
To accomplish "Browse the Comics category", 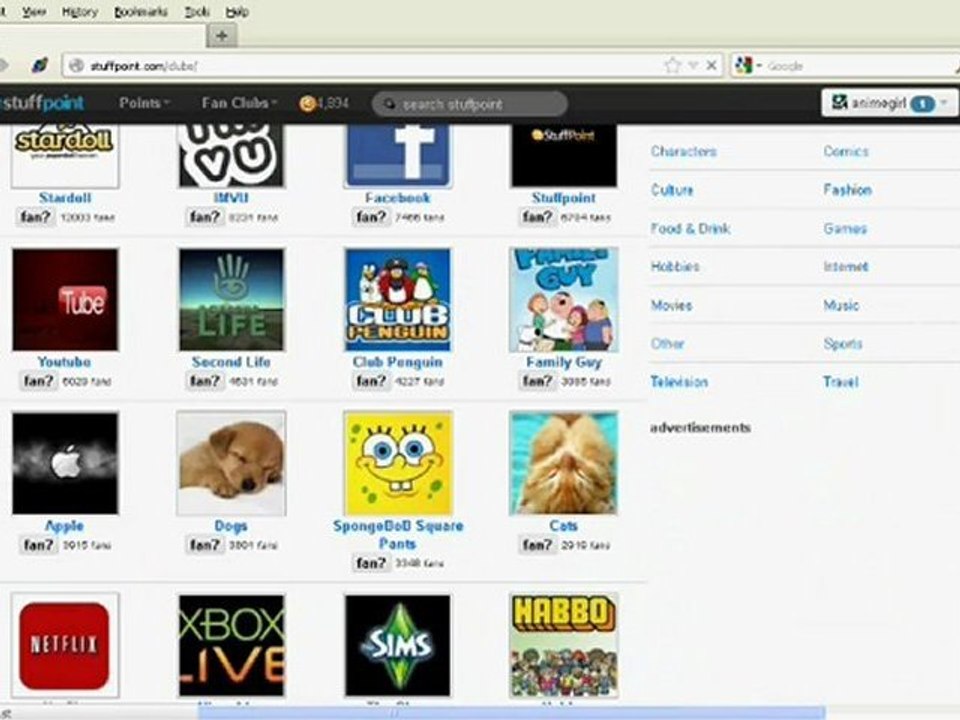I will [846, 151].
